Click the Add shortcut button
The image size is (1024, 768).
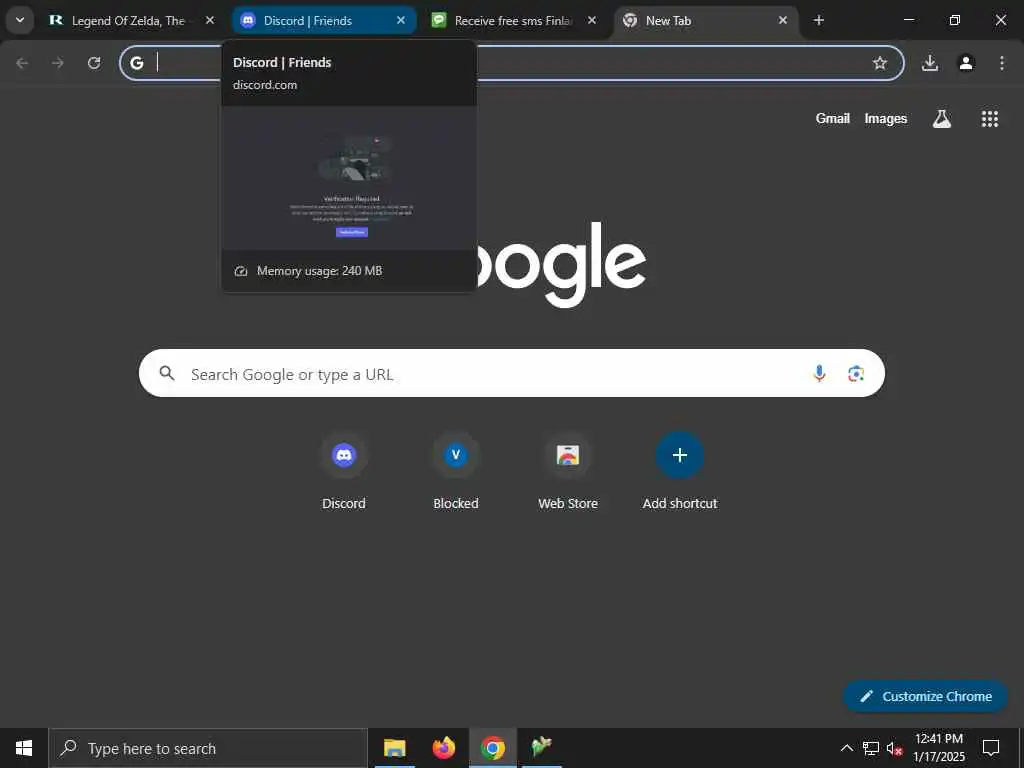[680, 472]
